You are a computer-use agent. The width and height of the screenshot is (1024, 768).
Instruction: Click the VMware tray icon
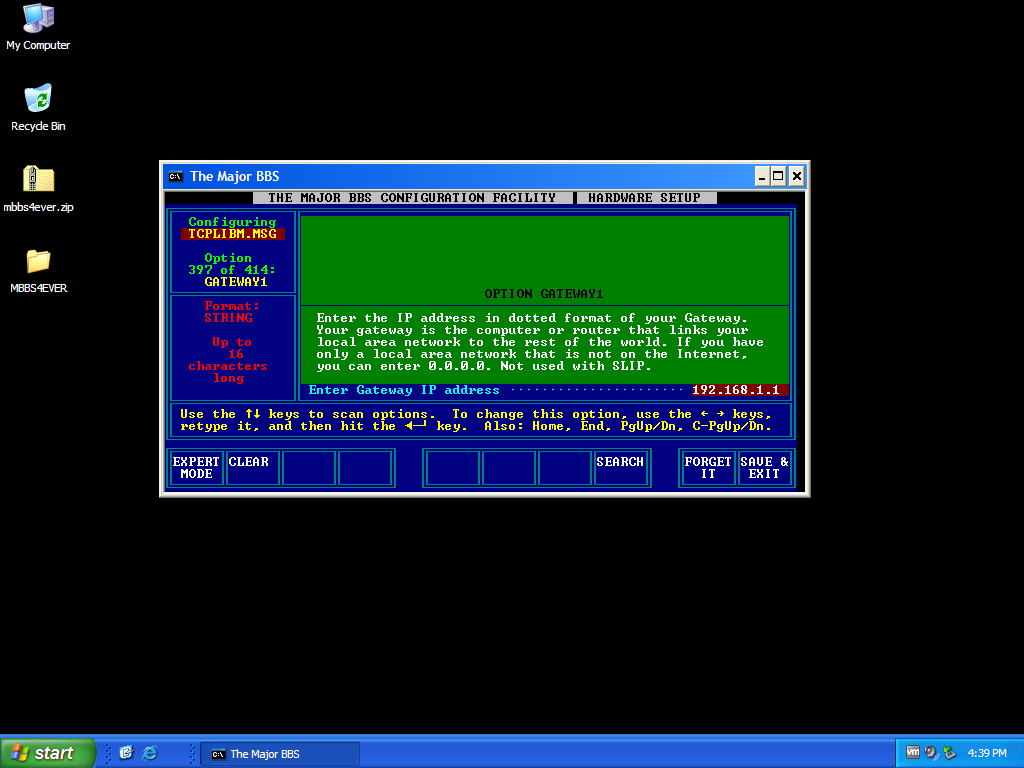[912, 753]
